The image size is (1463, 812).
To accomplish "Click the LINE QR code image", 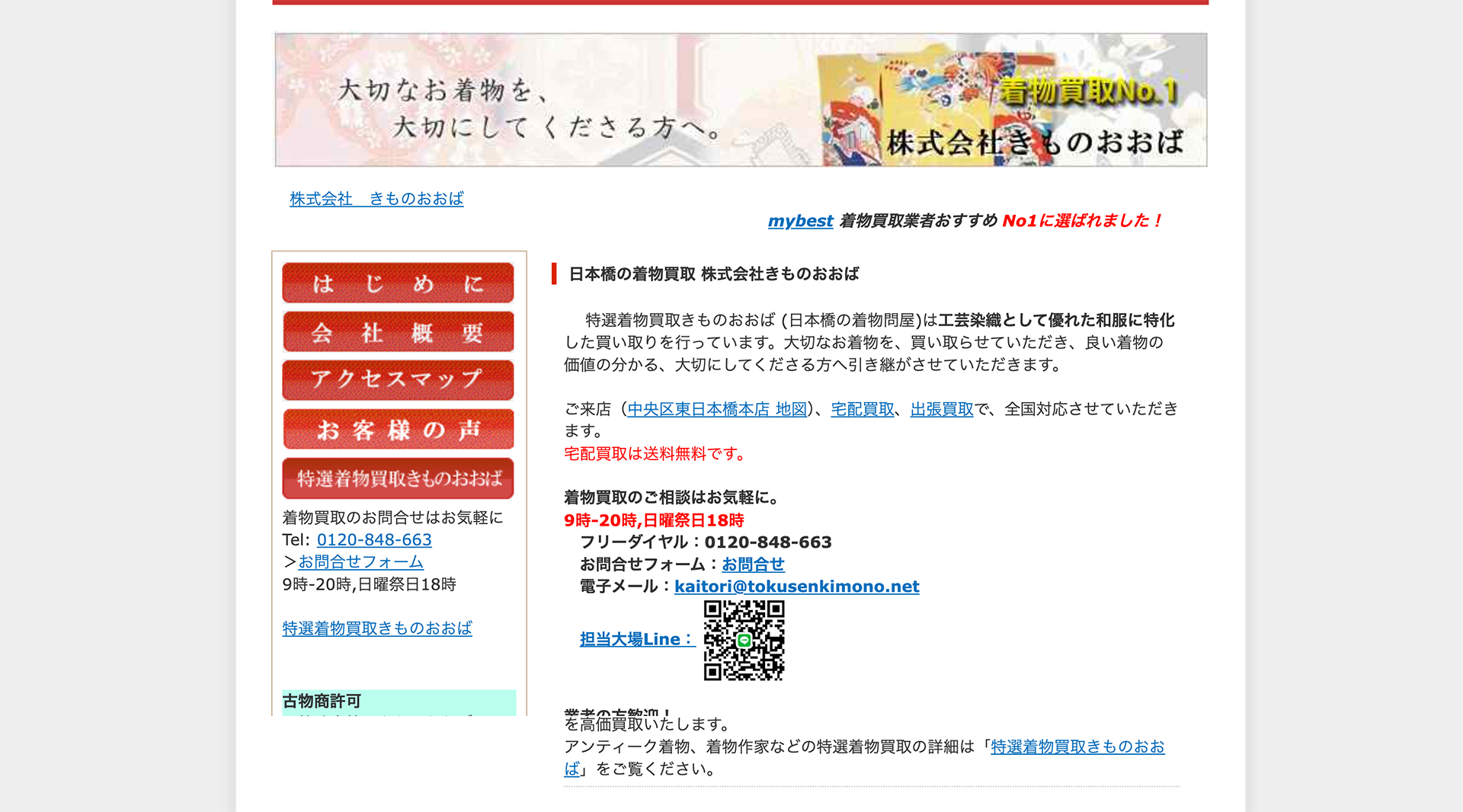I will [744, 640].
